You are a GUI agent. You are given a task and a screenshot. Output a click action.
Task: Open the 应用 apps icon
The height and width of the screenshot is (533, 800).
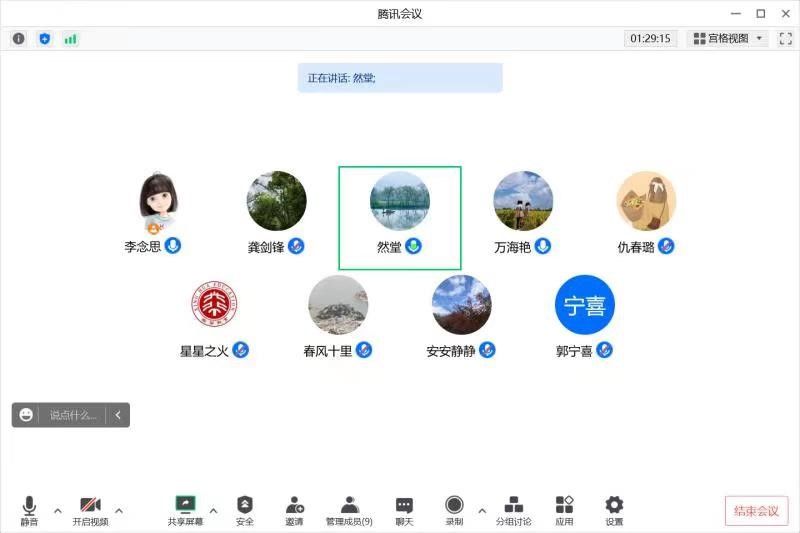[564, 510]
